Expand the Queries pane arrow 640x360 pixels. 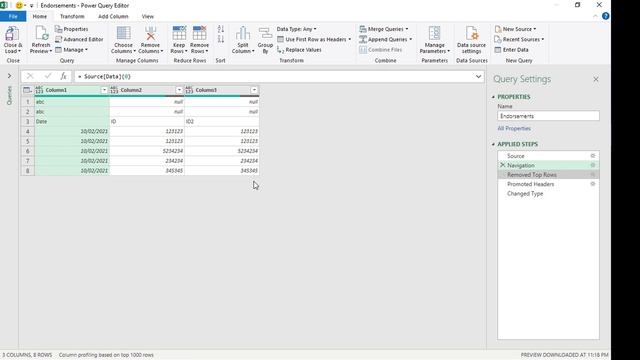[9, 76]
